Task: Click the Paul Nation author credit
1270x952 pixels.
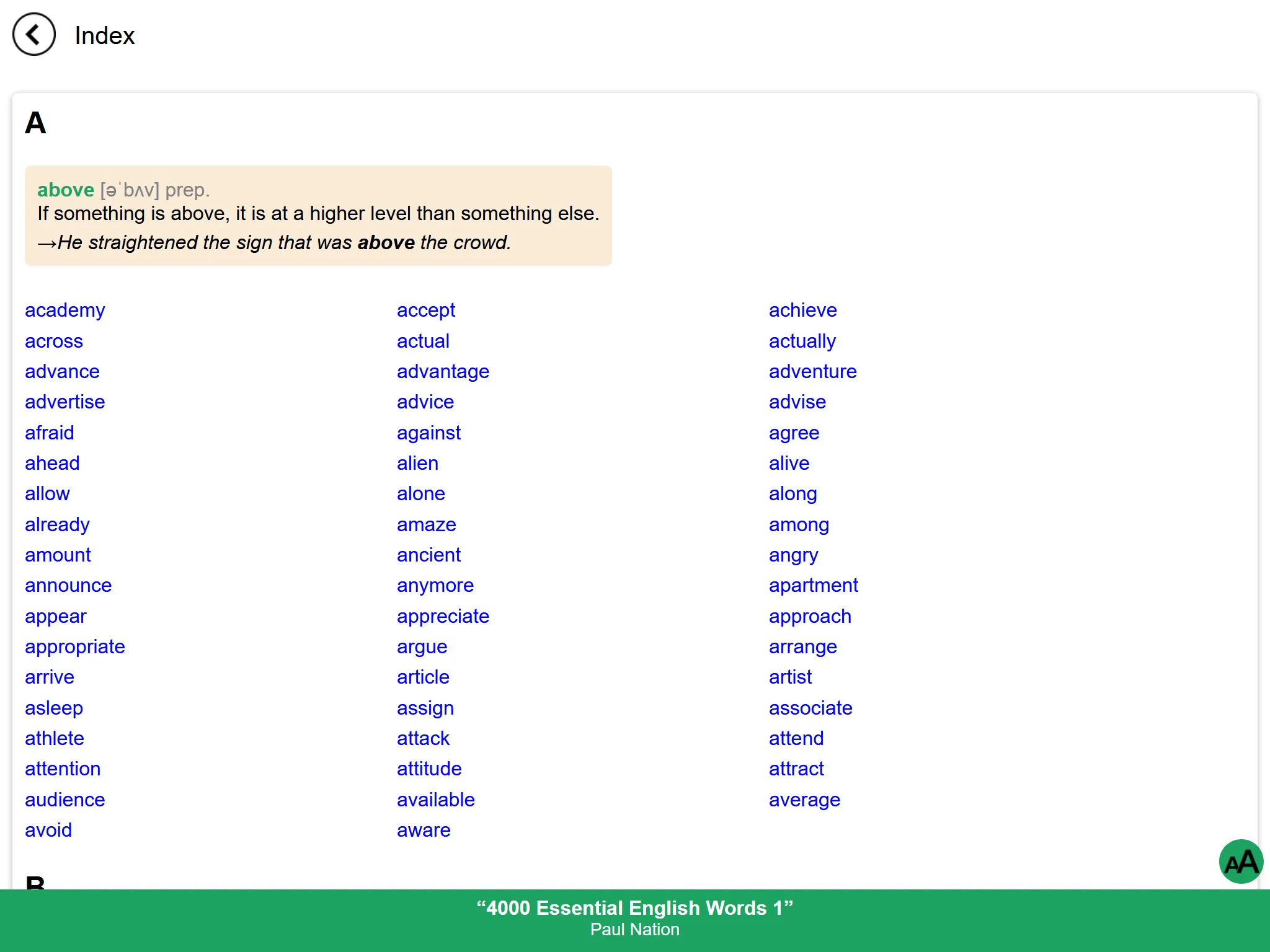Action: [634, 929]
